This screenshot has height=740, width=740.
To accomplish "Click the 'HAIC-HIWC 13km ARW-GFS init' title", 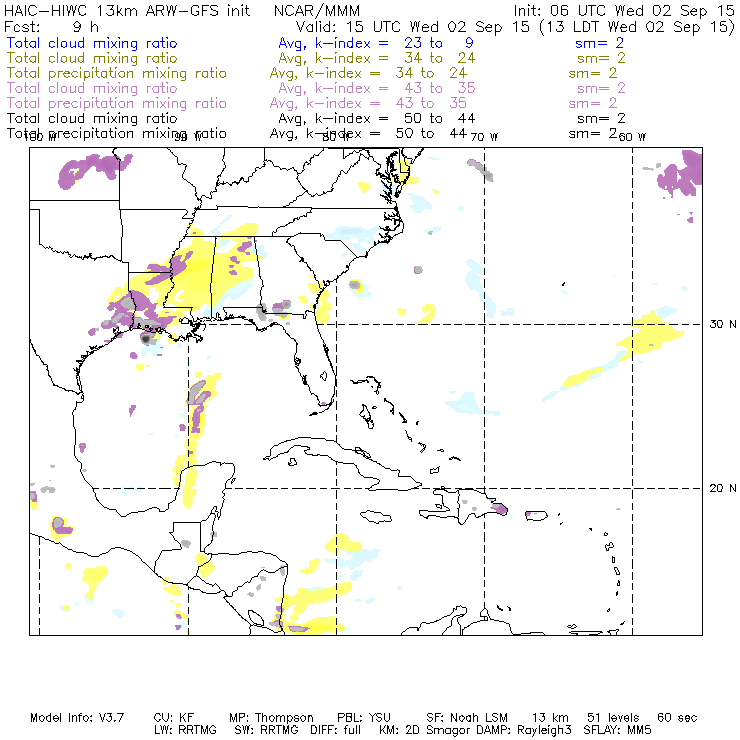I will click(x=127, y=10).
